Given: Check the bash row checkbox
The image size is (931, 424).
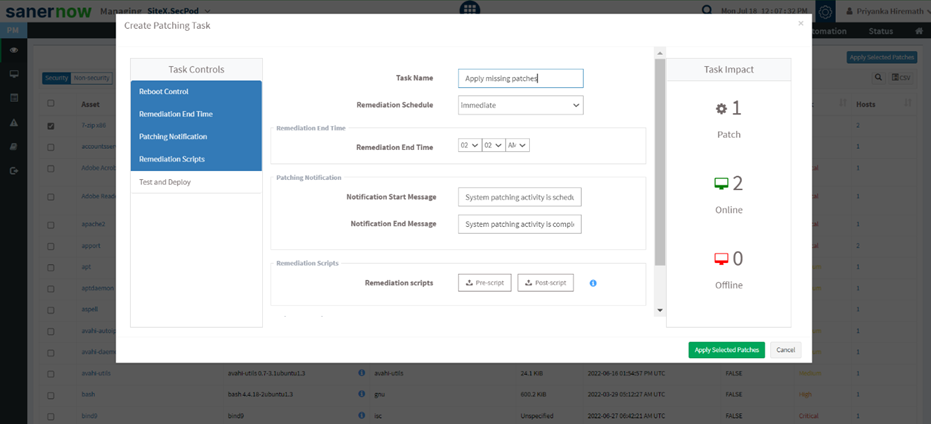Looking at the screenshot, I should (51, 395).
